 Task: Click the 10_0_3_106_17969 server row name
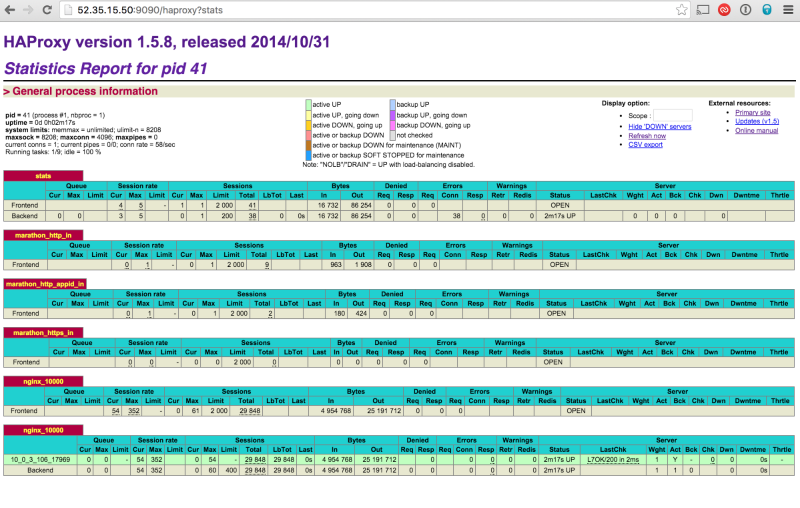(x=40, y=460)
